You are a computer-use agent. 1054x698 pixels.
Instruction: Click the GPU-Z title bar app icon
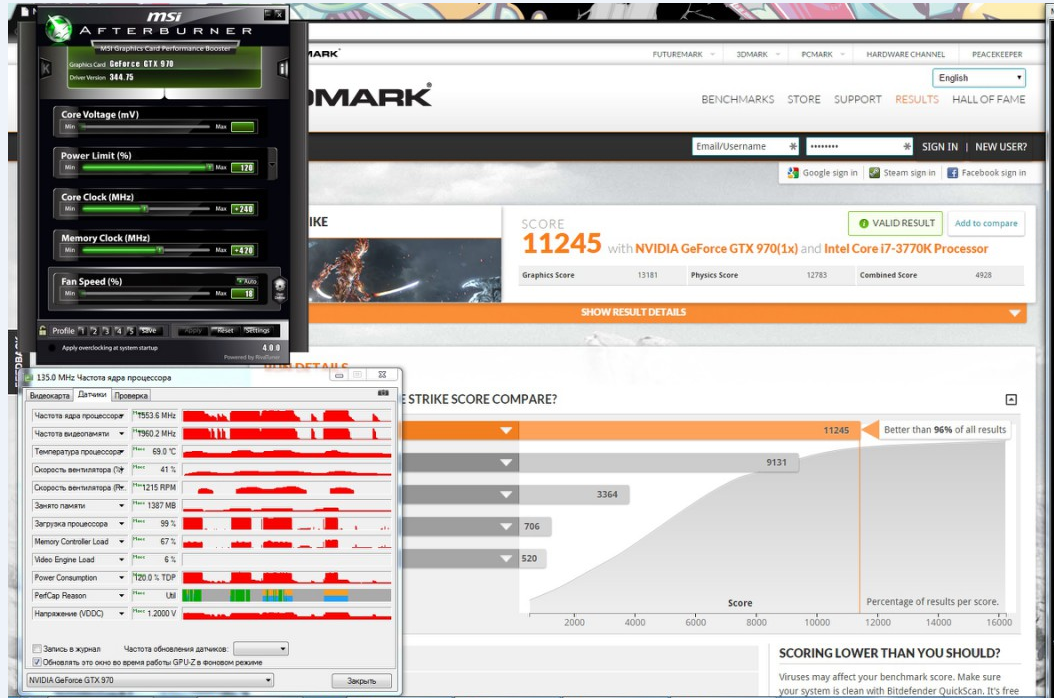(29, 377)
